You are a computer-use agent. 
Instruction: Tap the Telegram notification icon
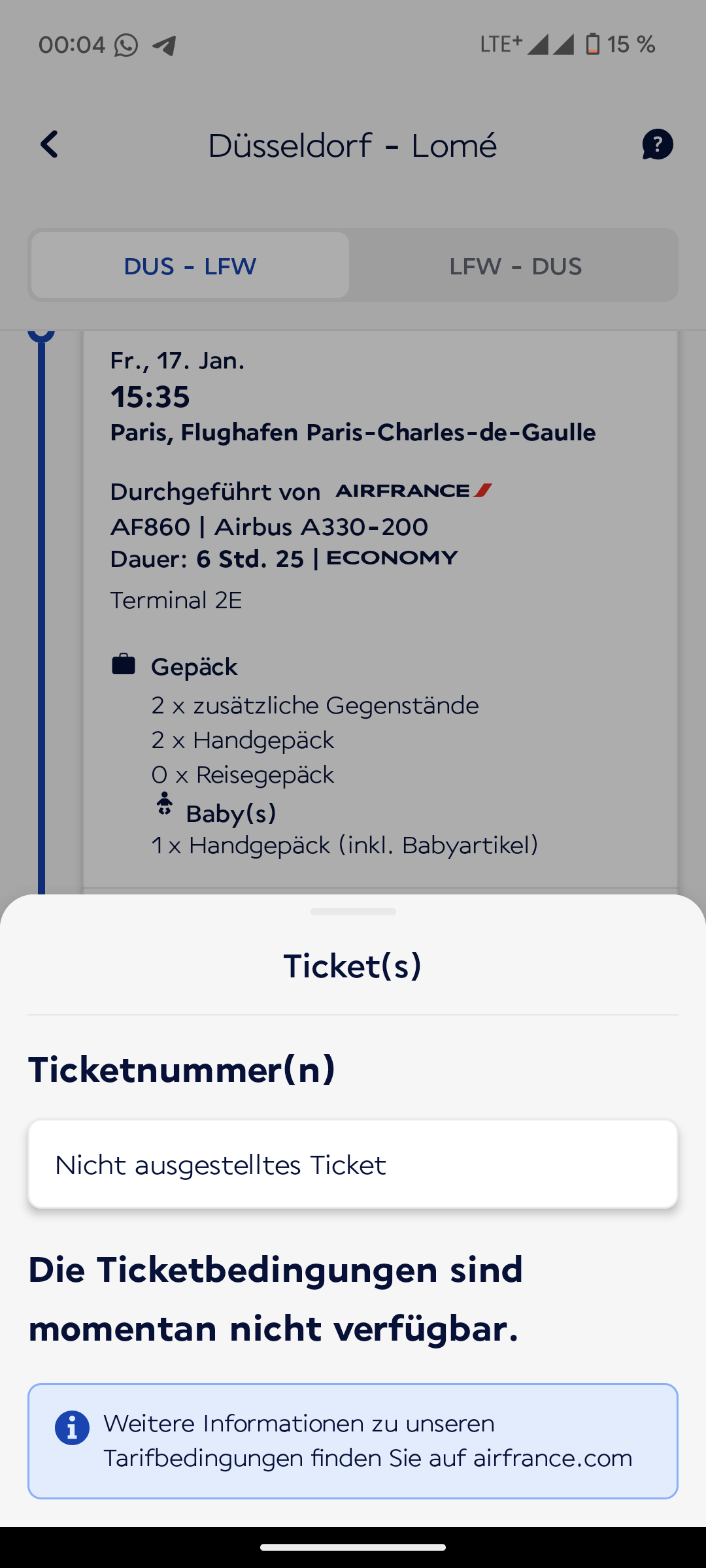tap(165, 45)
